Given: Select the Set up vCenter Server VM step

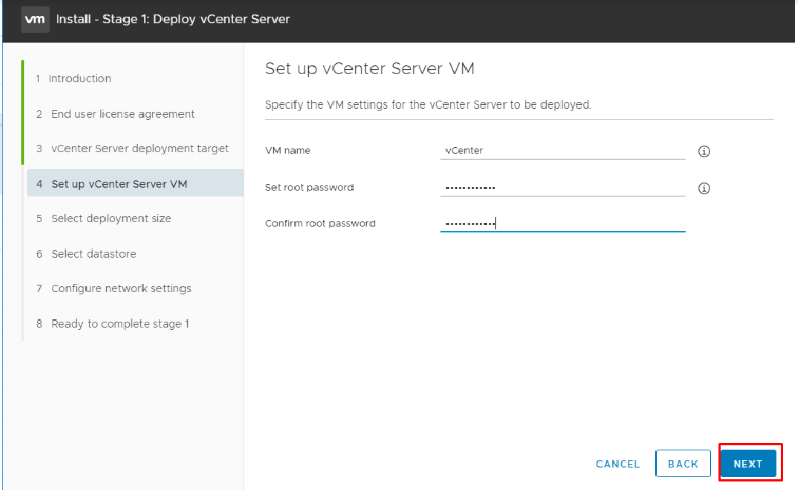Looking at the screenshot, I should click(135, 183).
